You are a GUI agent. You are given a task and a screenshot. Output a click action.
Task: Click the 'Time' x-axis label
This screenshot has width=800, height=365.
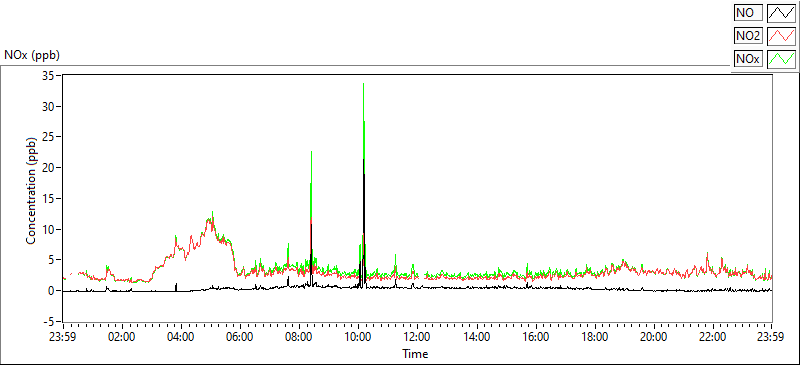pyautogui.click(x=415, y=353)
